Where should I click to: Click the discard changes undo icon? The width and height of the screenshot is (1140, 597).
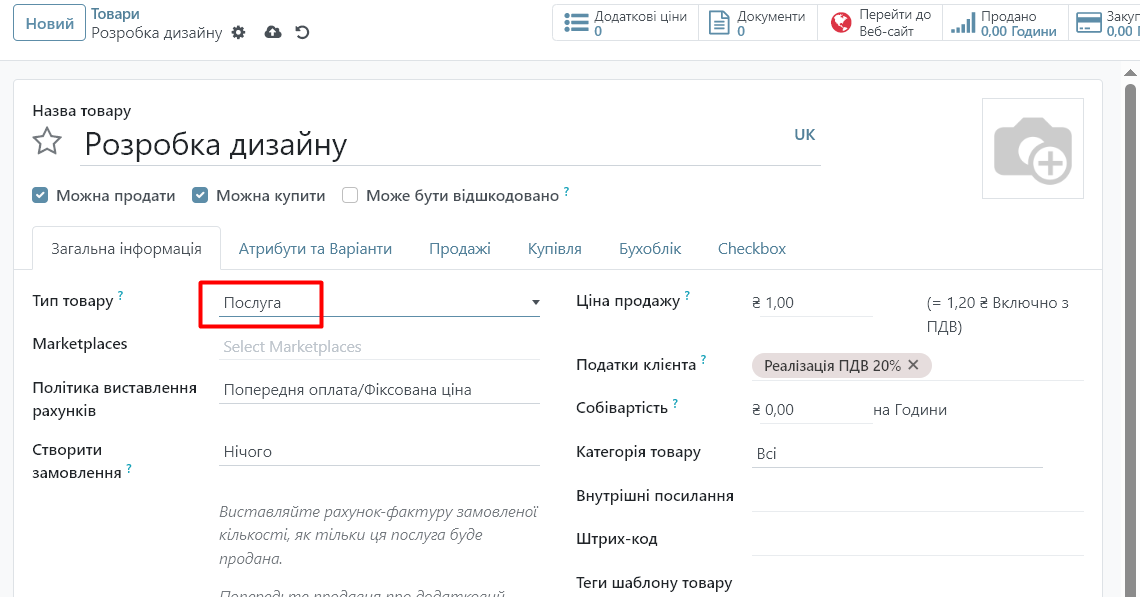click(x=302, y=33)
